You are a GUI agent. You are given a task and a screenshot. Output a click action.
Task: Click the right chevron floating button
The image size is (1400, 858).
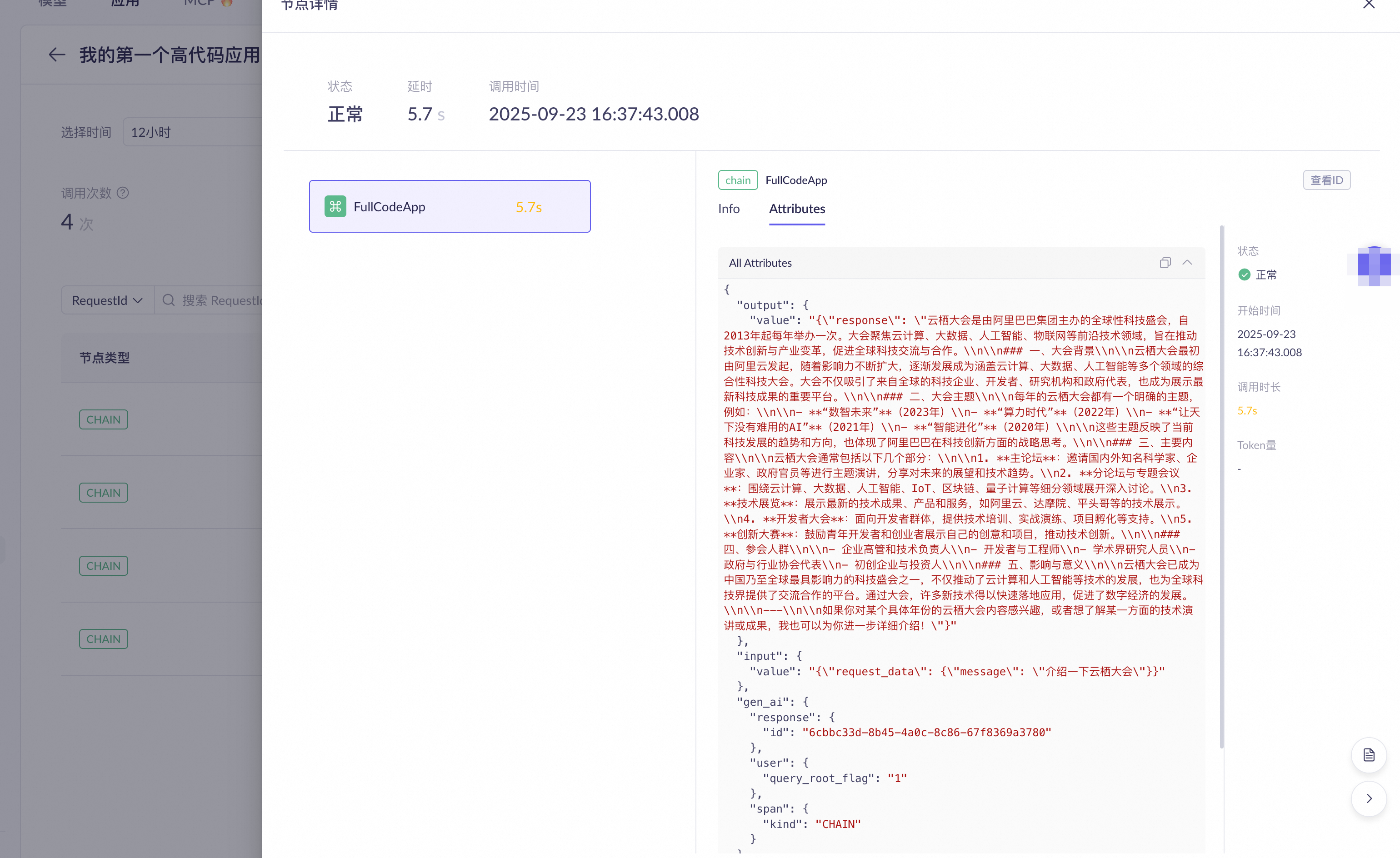(1369, 798)
